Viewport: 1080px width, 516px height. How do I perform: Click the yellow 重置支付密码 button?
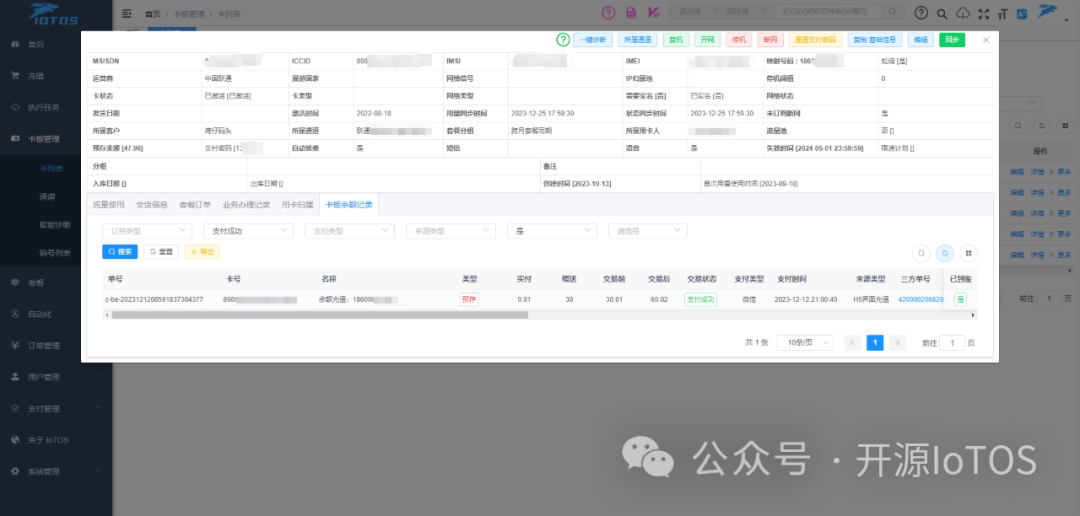816,40
